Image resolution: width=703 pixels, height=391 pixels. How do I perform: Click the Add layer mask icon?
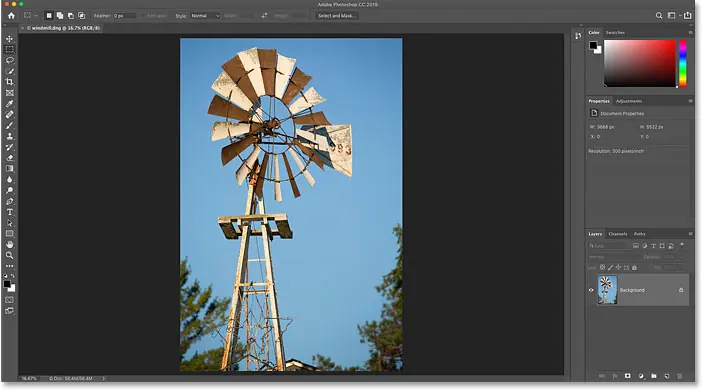tap(628, 376)
